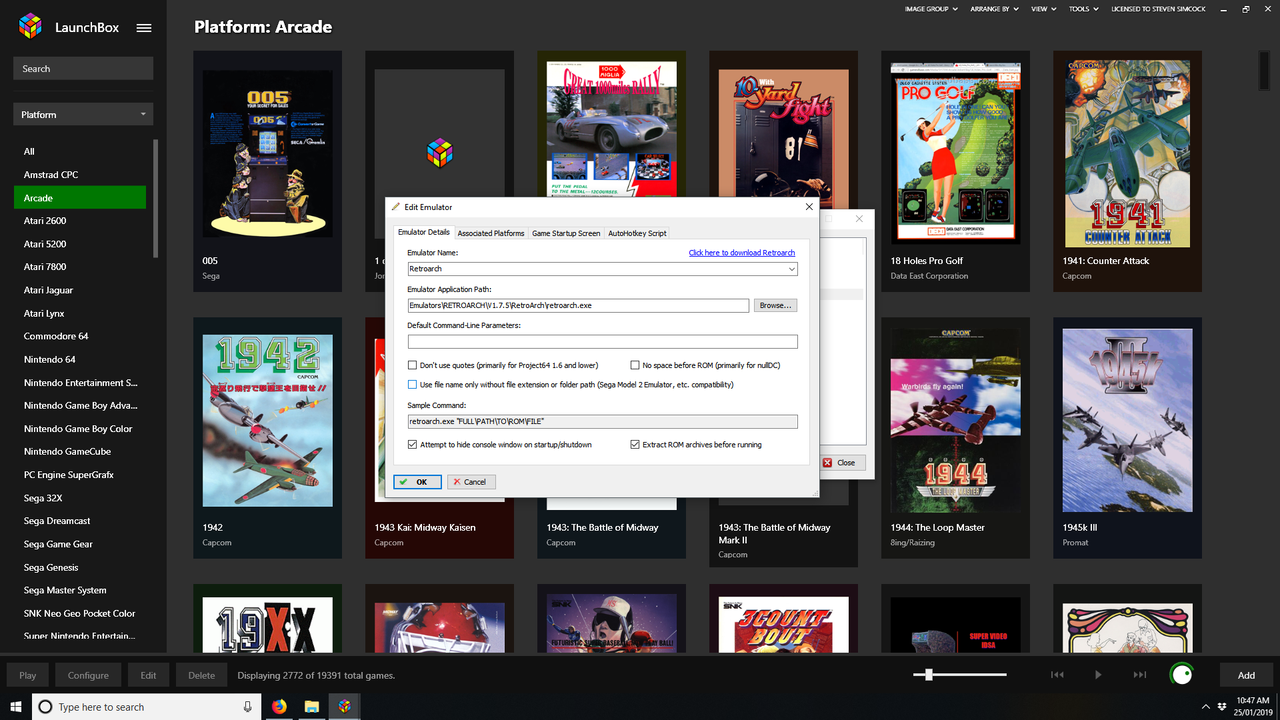Switch to AutoHotkey Script tab
Image resolution: width=1280 pixels, height=720 pixels.
pyautogui.click(x=637, y=233)
